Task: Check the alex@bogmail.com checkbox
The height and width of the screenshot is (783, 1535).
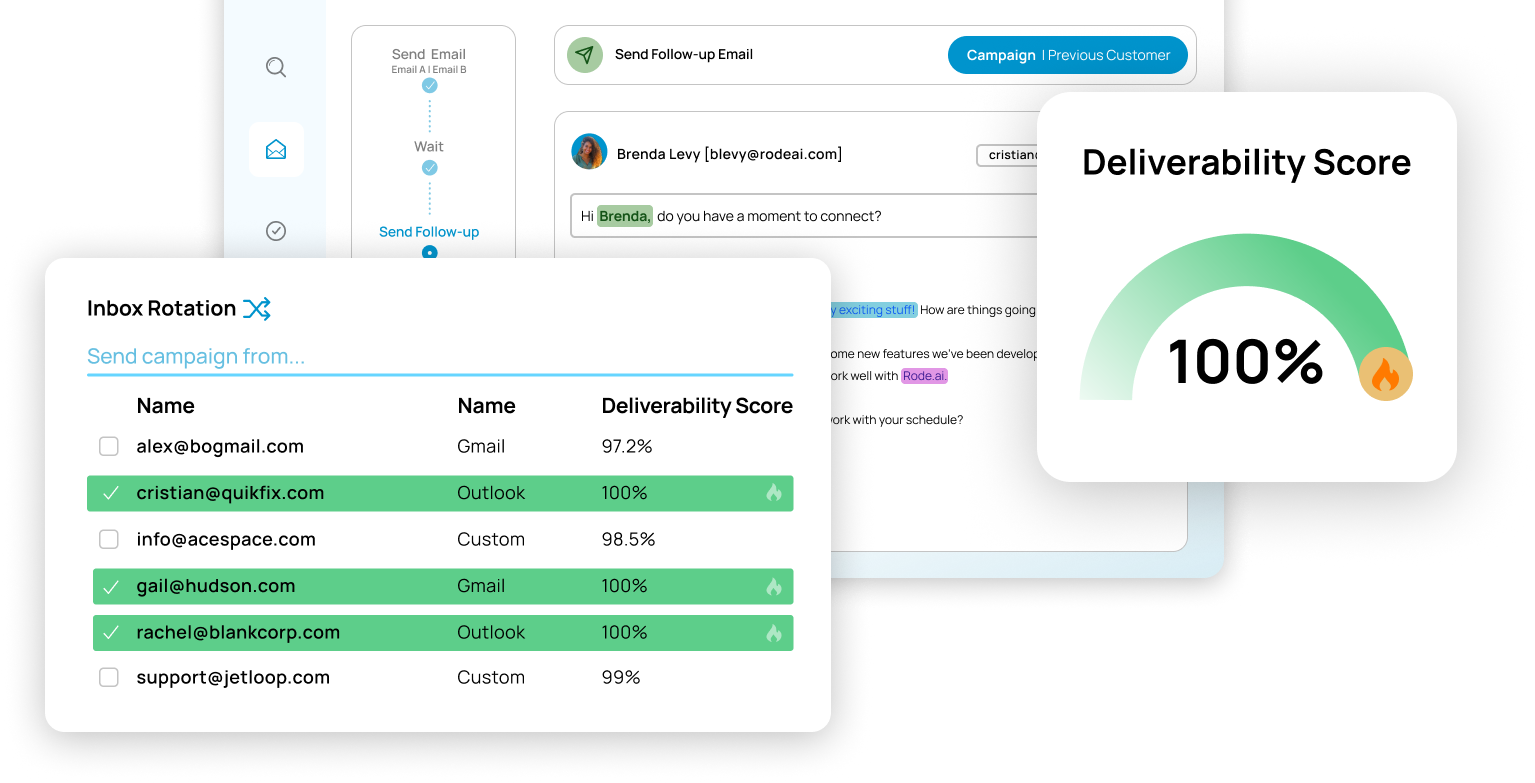Action: click(x=109, y=447)
